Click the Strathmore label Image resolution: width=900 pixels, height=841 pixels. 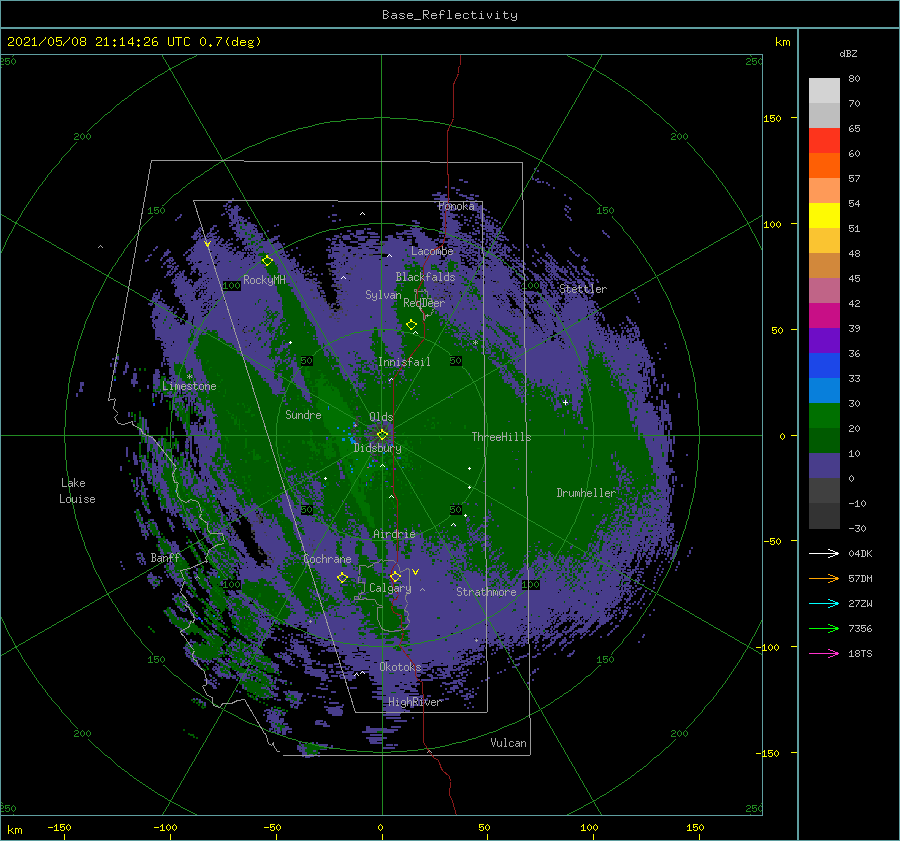[486, 592]
